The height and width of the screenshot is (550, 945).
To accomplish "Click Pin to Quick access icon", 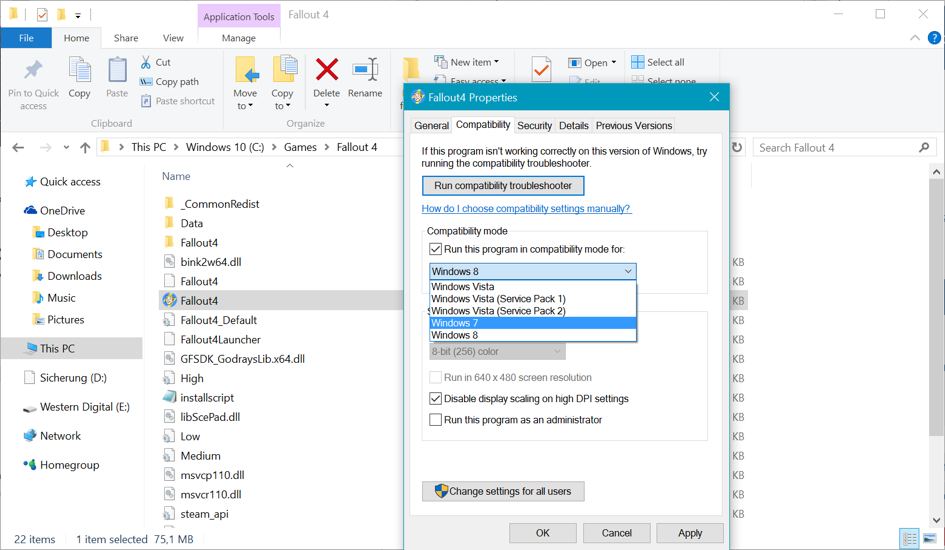I will click(33, 70).
